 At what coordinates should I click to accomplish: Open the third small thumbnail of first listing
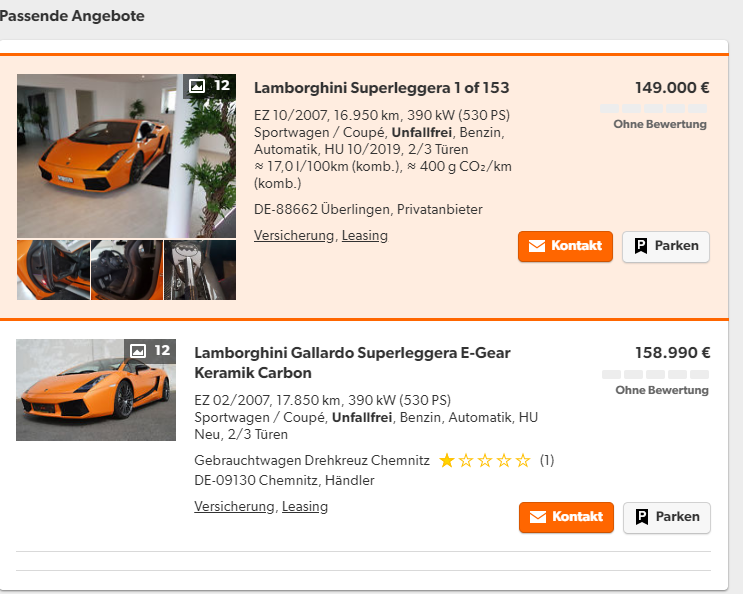click(x=200, y=270)
